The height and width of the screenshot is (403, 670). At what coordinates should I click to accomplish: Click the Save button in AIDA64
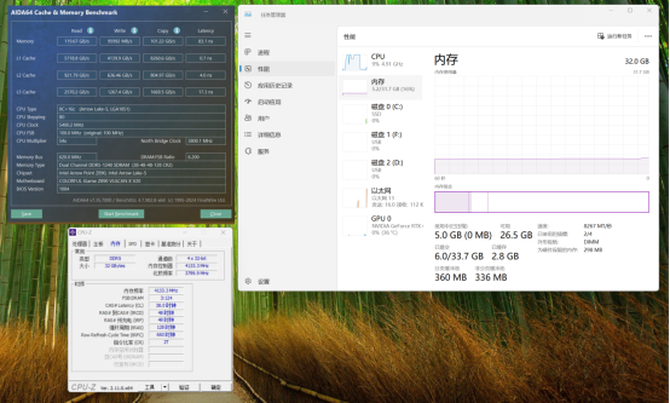26,214
